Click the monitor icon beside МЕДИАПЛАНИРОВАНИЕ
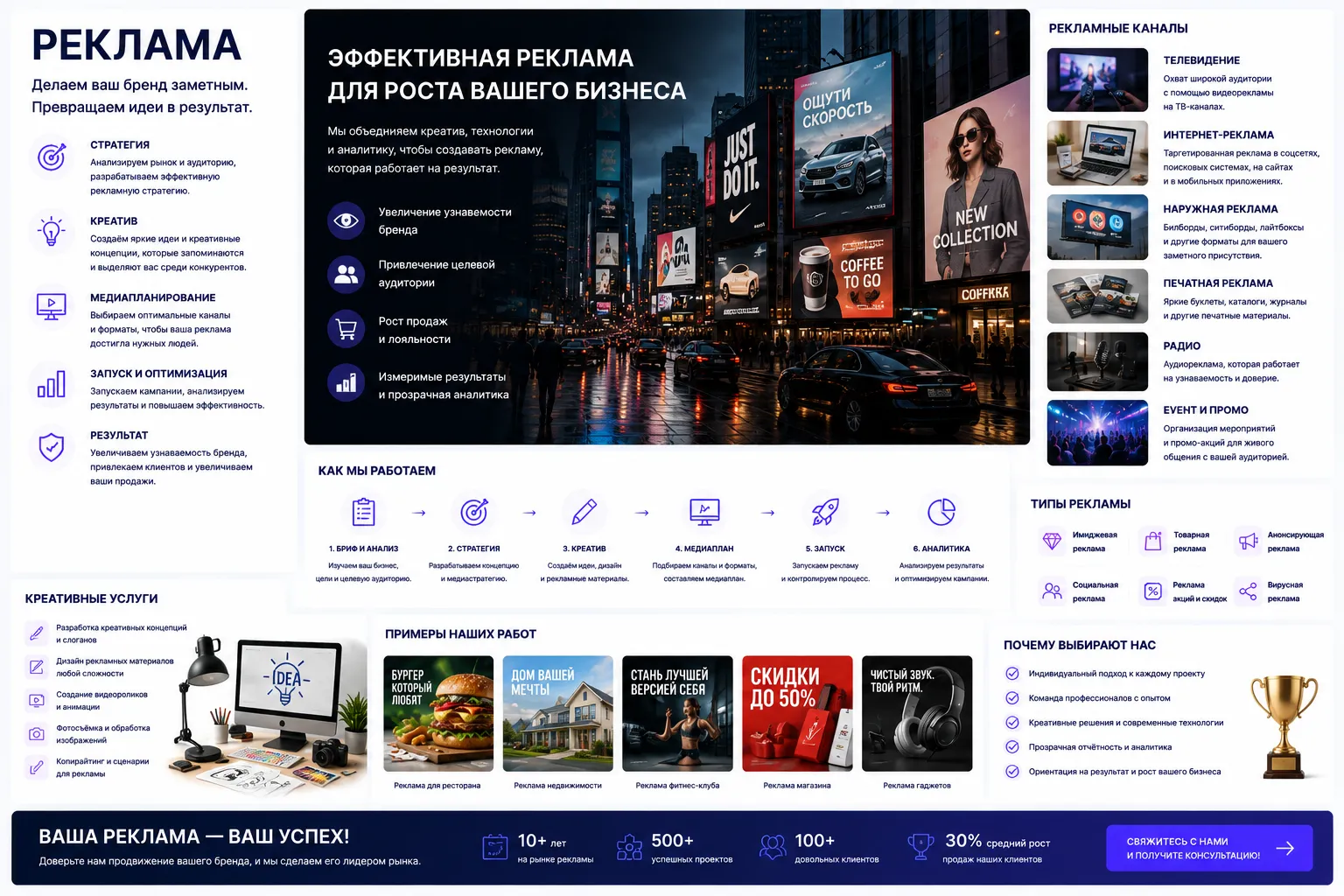 tap(52, 307)
